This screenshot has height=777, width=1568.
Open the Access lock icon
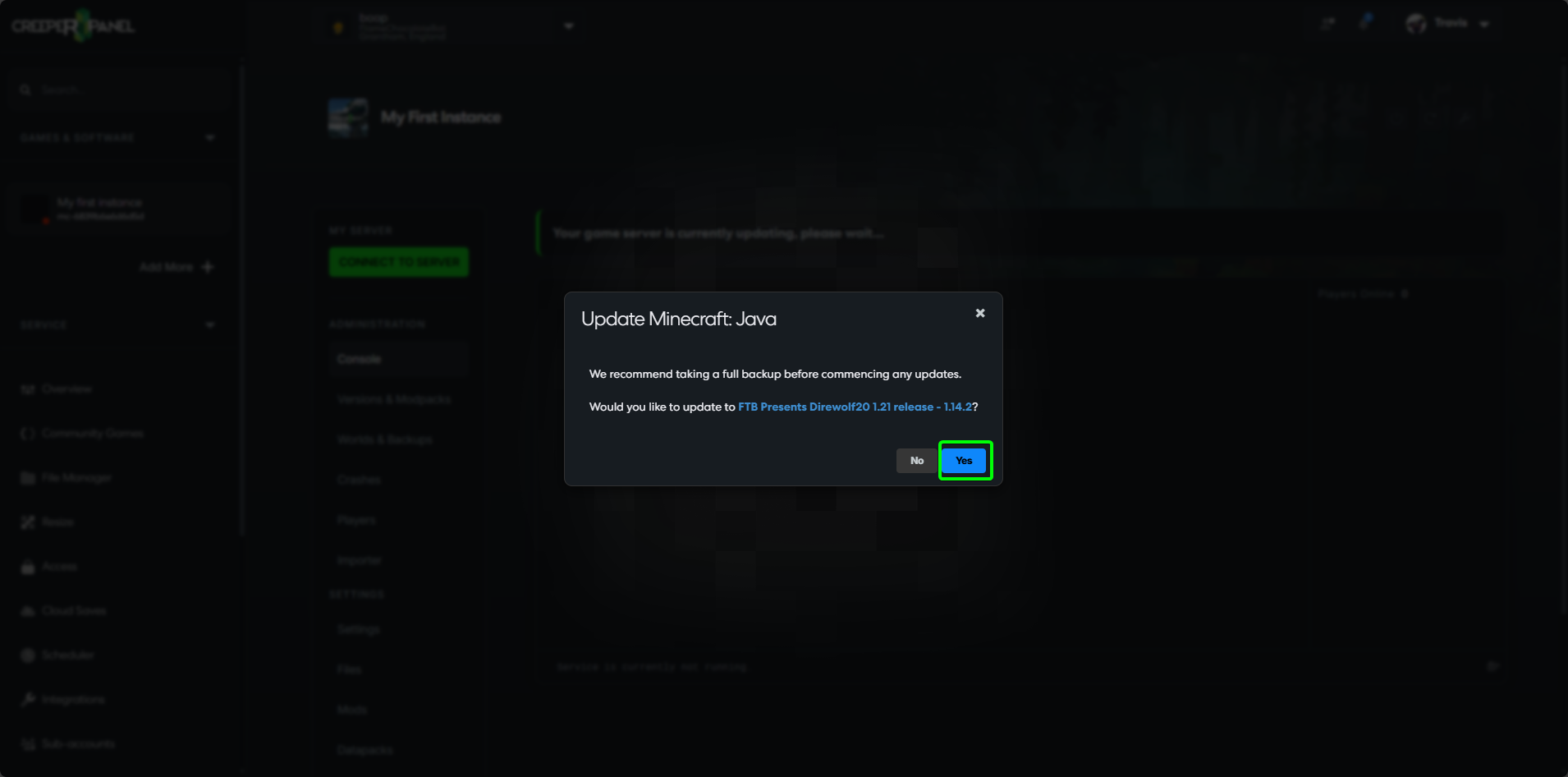pos(27,566)
